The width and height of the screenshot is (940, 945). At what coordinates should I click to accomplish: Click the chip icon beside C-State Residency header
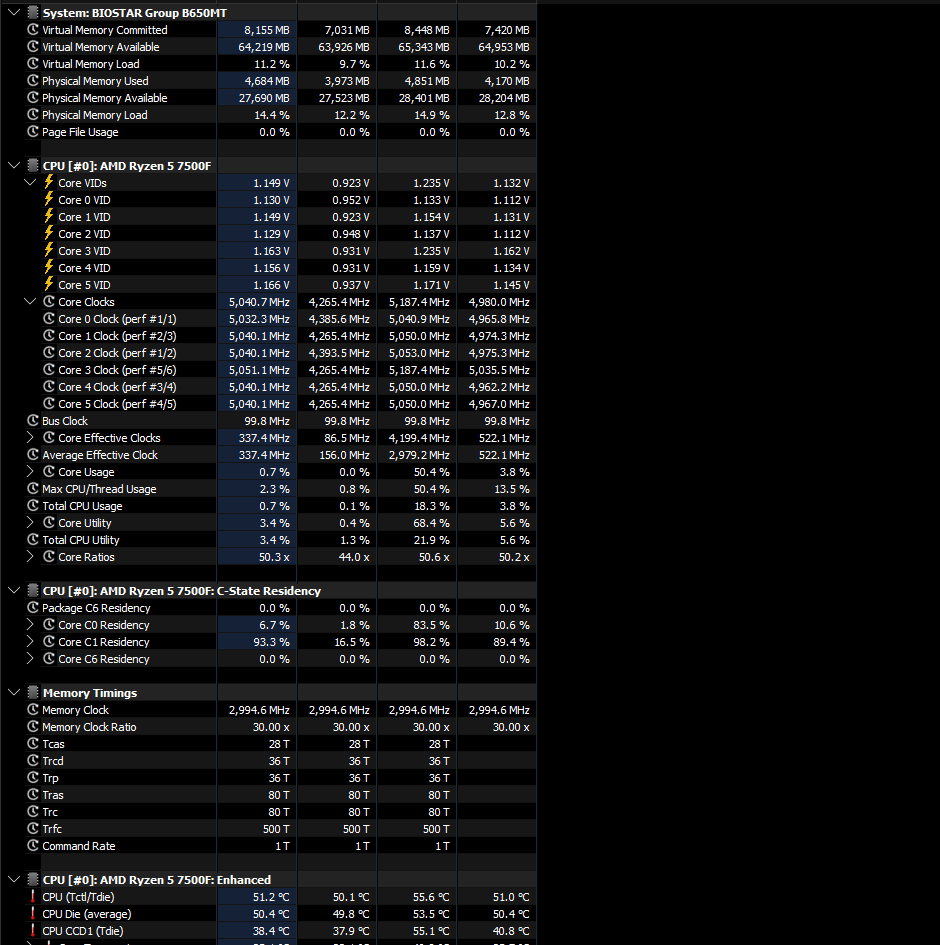[x=33, y=591]
